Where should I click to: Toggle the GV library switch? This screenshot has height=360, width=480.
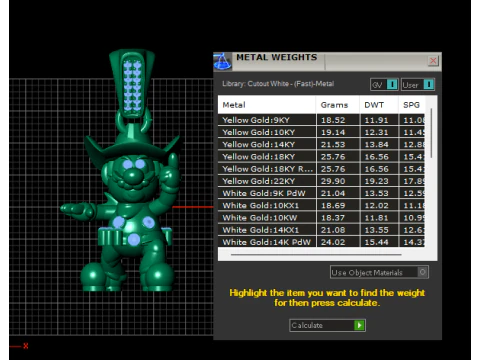[384, 85]
